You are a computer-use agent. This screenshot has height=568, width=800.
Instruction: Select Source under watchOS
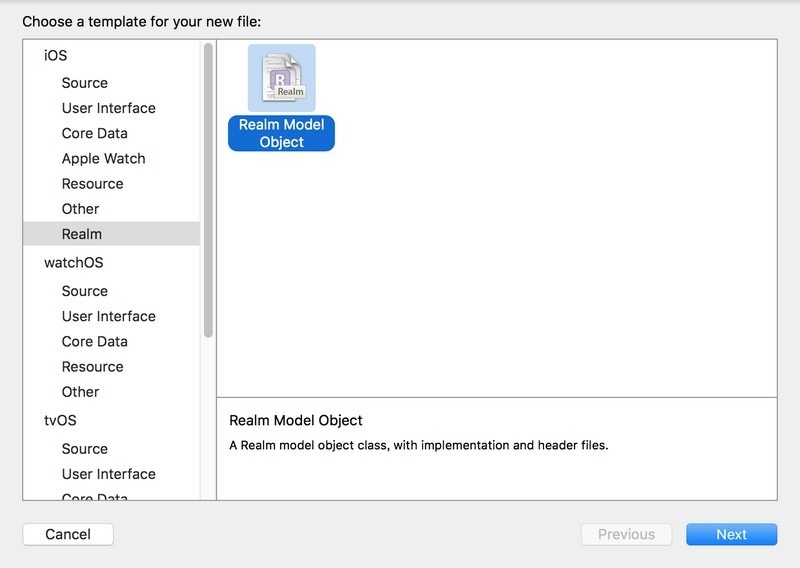point(85,291)
